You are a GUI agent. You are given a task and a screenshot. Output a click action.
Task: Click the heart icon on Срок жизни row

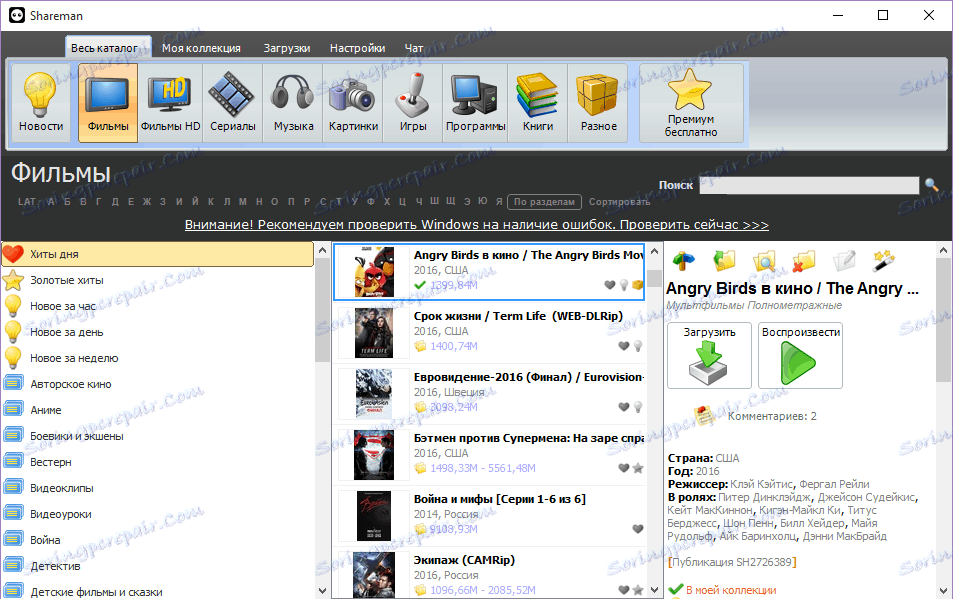coord(624,346)
